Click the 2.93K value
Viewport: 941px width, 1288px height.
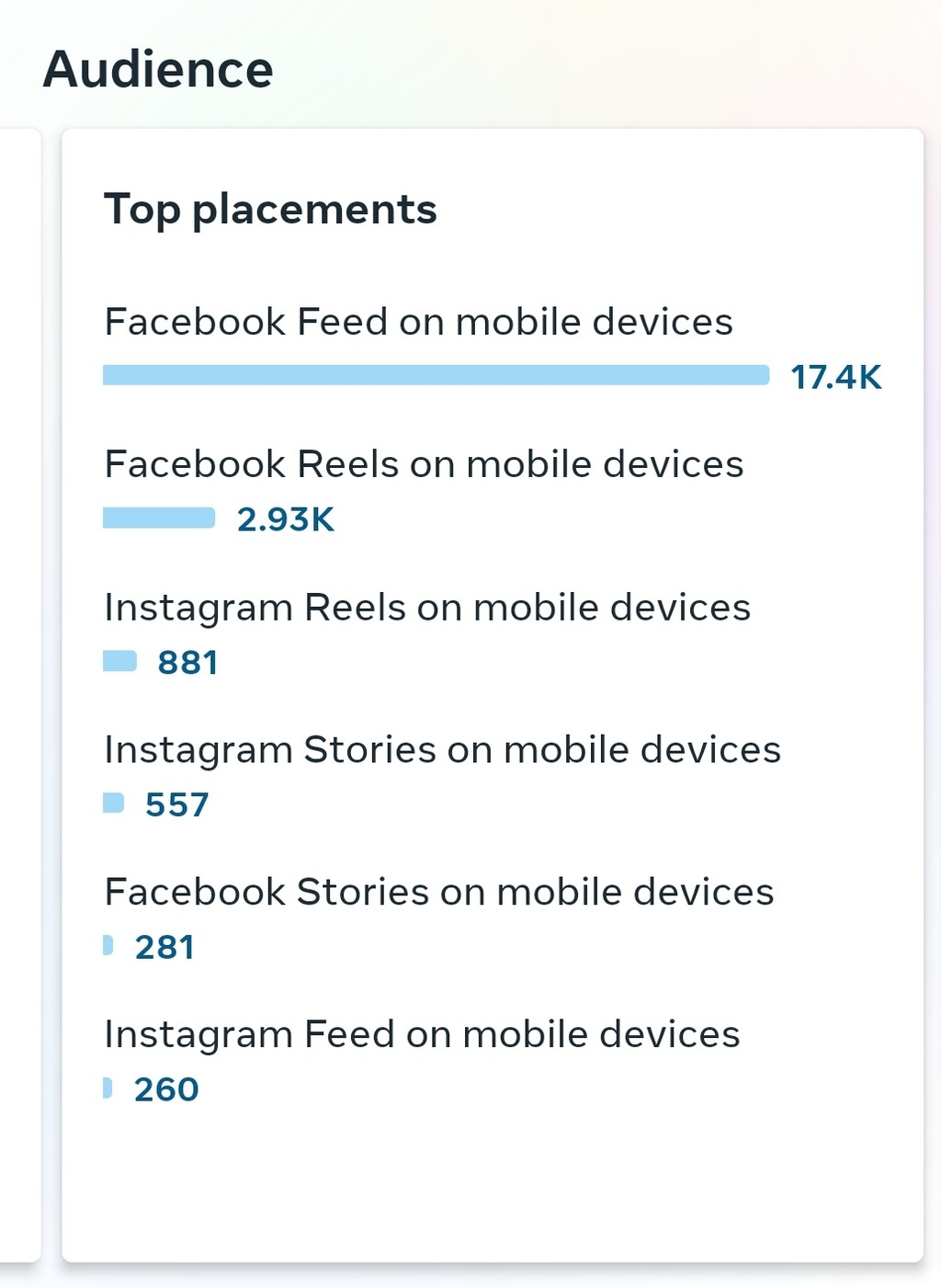286,519
